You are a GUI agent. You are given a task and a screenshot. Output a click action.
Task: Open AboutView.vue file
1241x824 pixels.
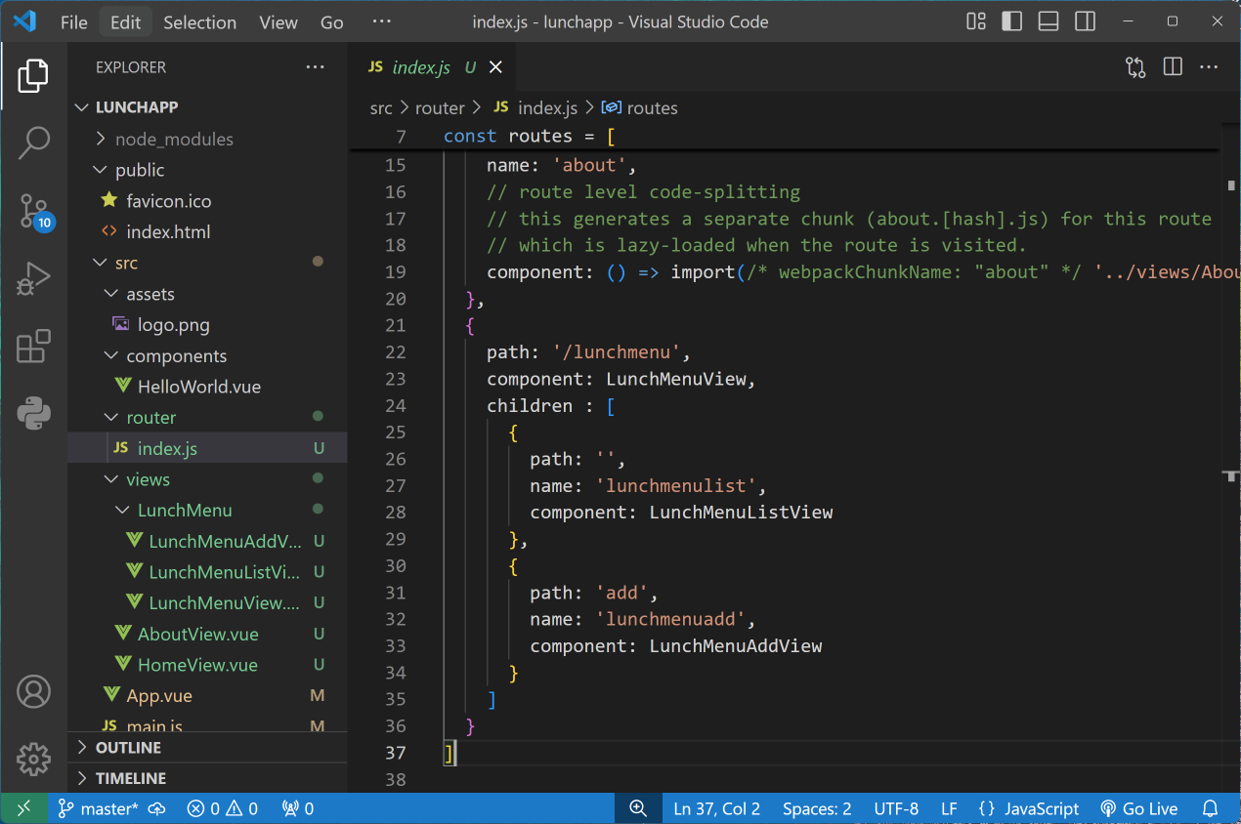[208, 634]
